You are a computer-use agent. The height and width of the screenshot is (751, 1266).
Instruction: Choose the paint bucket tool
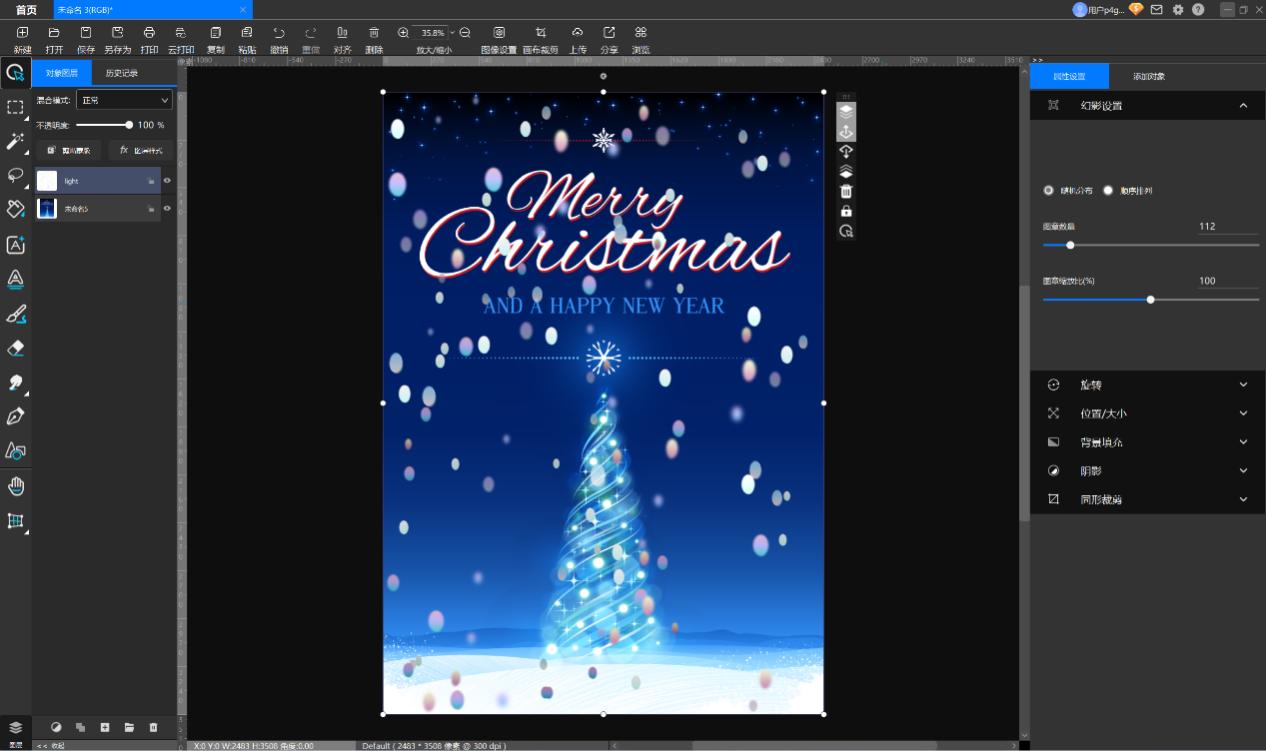pos(15,209)
